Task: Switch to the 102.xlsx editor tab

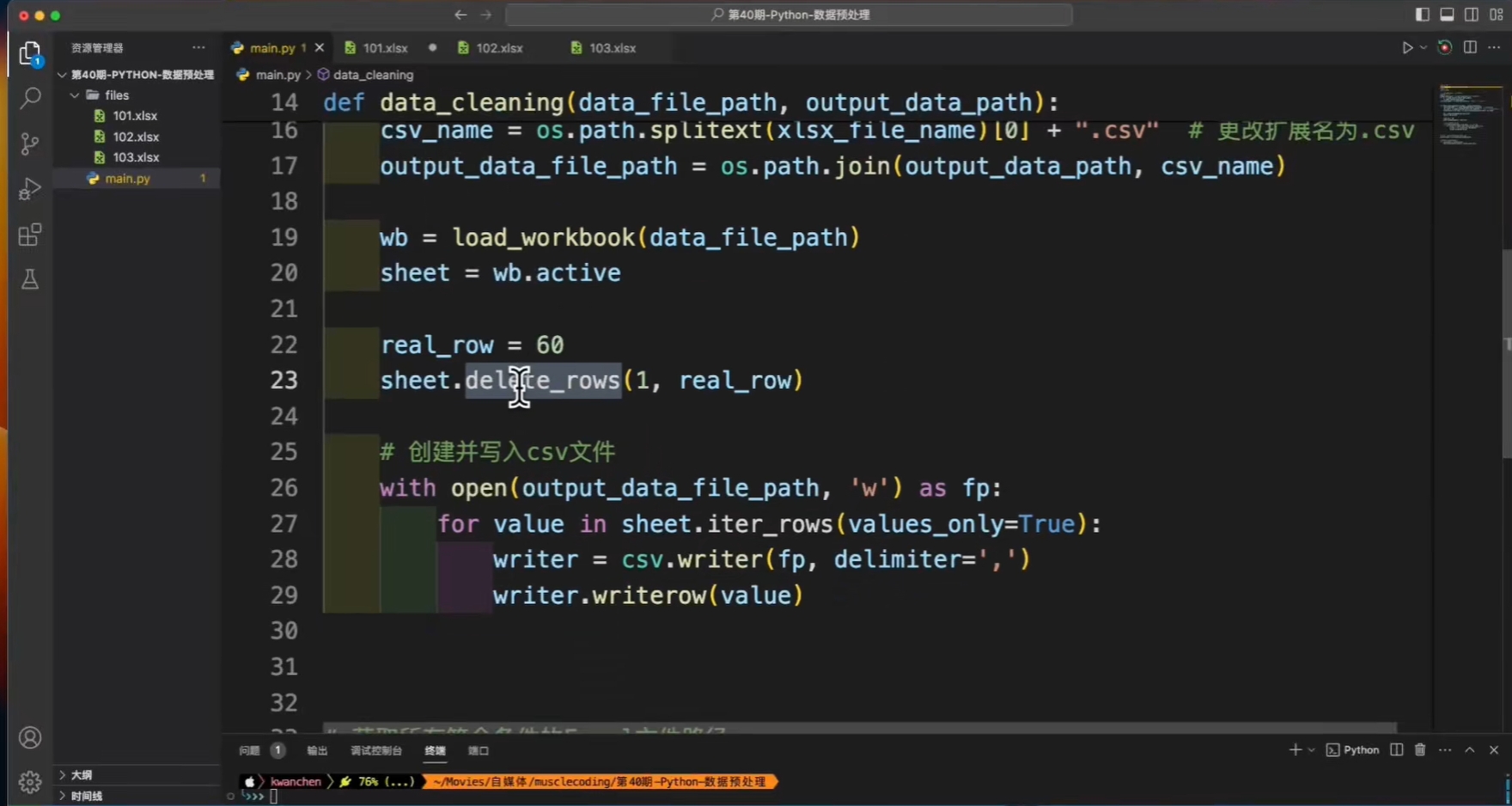Action: tap(499, 48)
